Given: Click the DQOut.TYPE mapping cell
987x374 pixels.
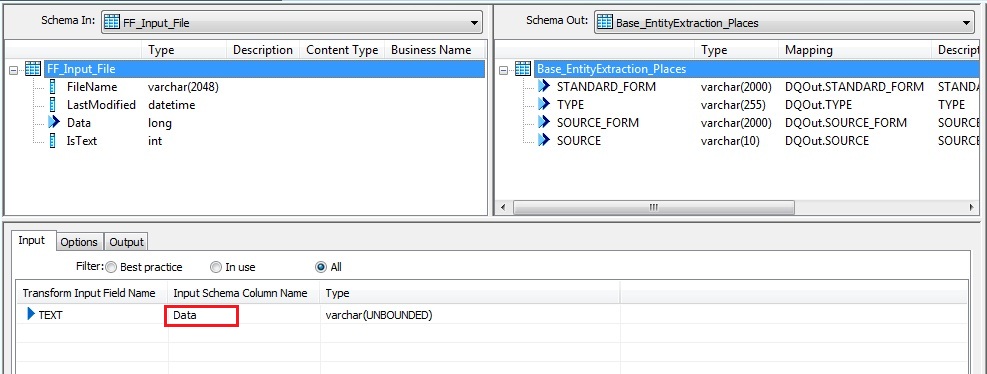Looking at the screenshot, I should click(x=818, y=105).
